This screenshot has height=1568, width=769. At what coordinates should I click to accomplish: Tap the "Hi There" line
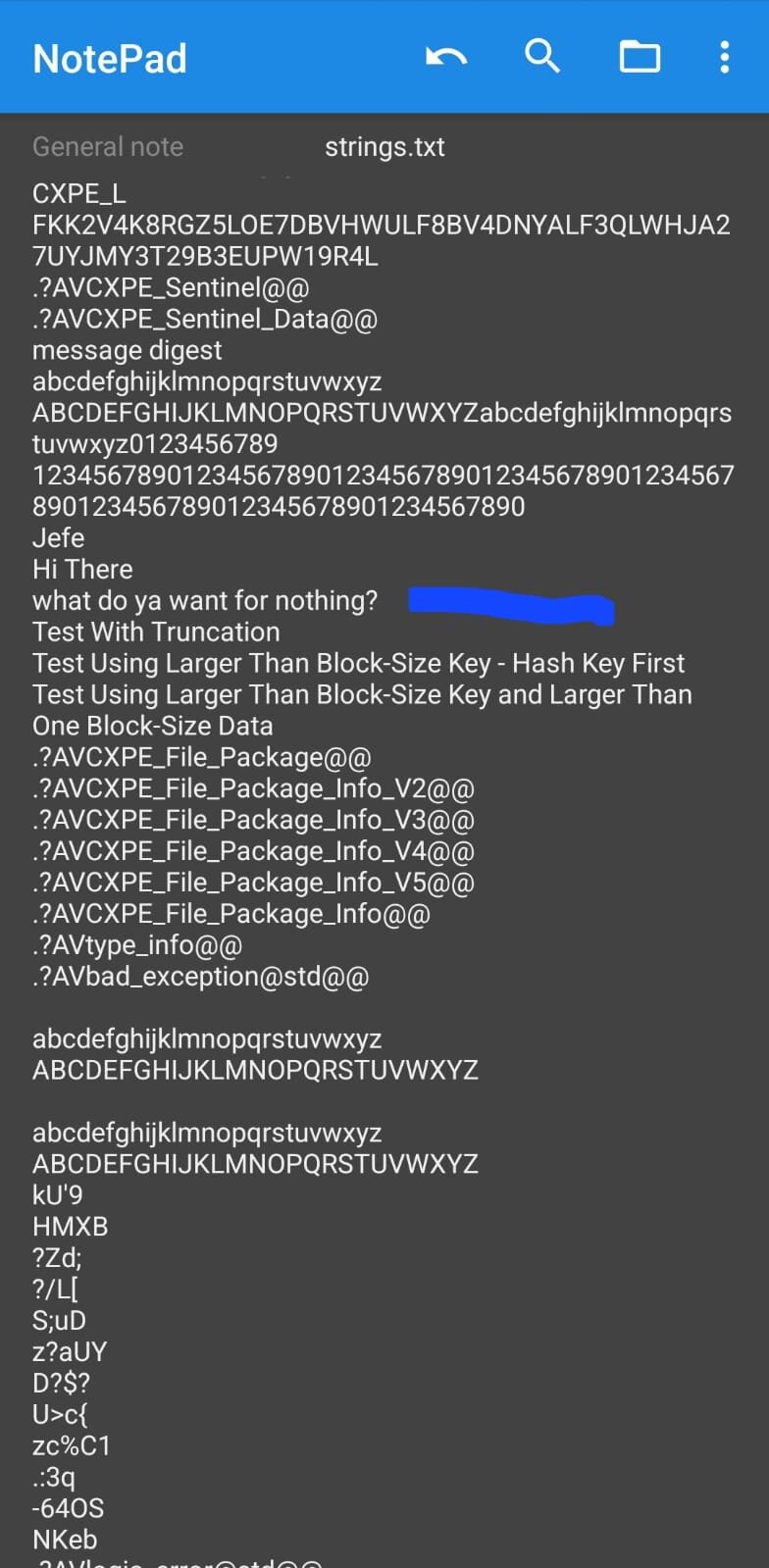point(82,570)
